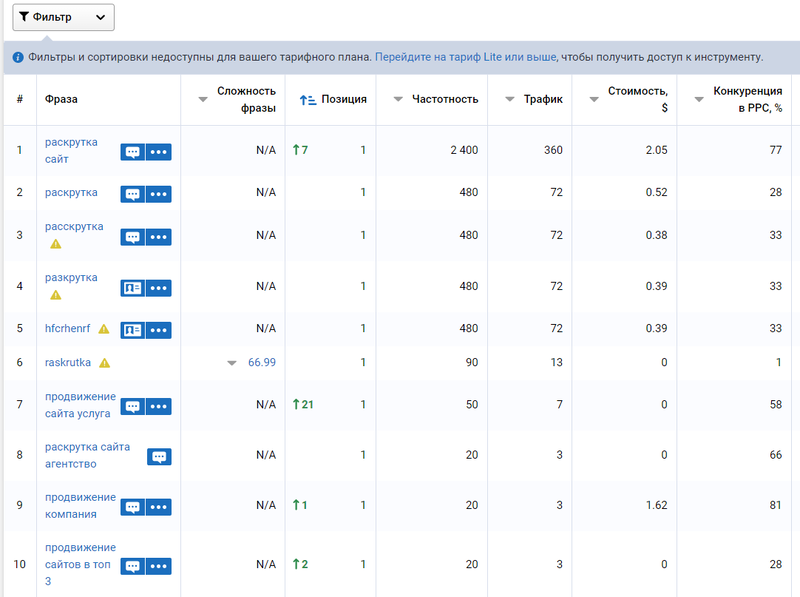Click the speech bubble icon for раскрутка сайт
The image size is (800, 597).
133,152
